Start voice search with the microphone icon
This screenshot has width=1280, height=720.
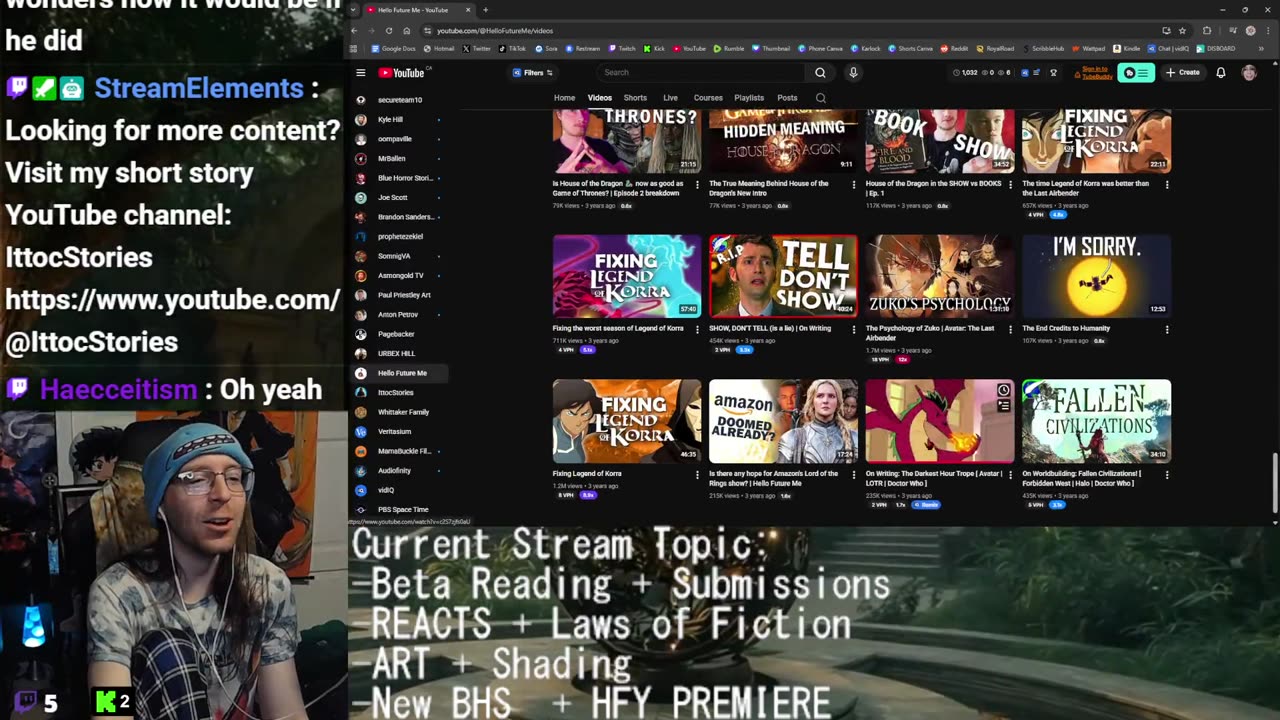[853, 73]
